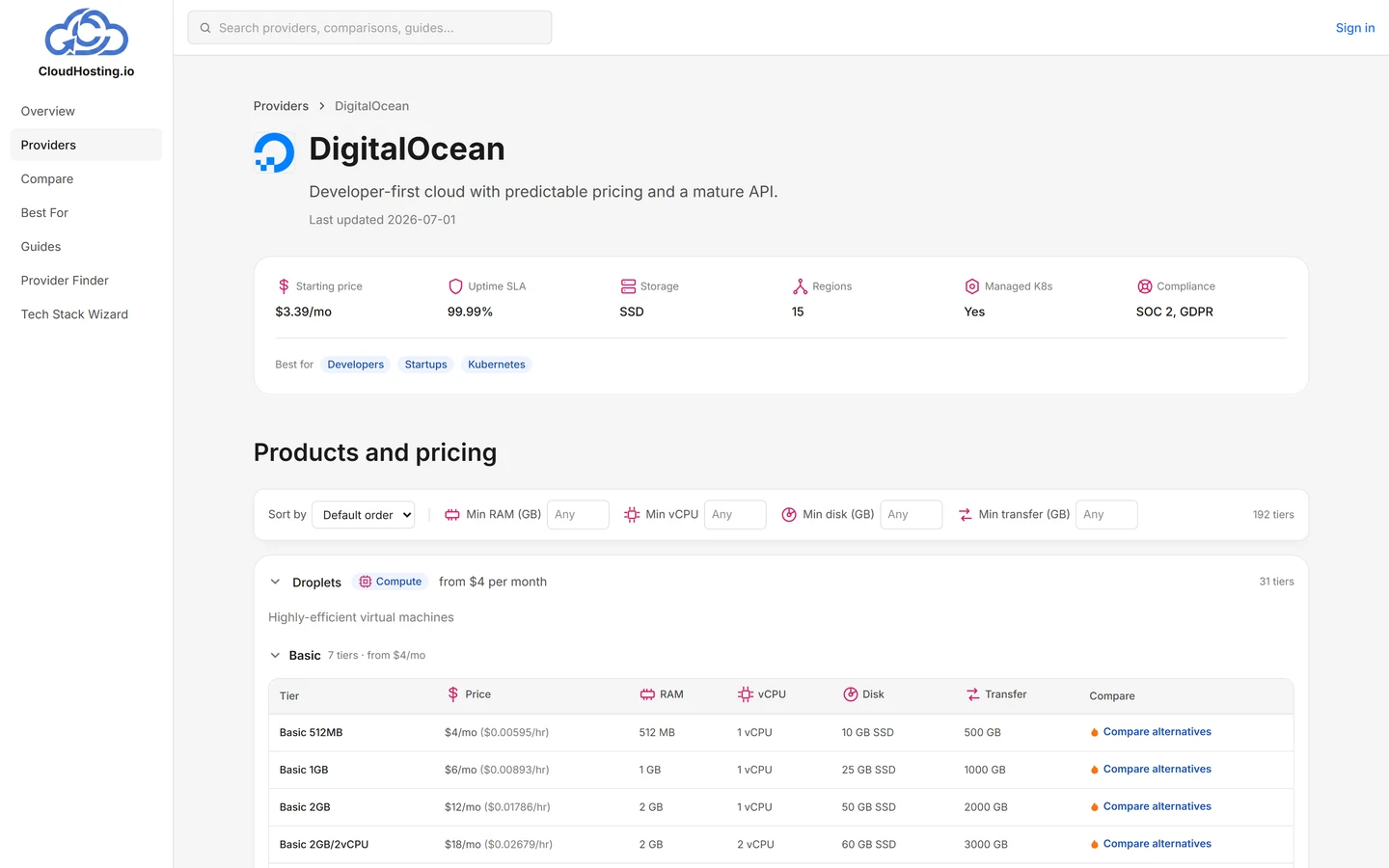Viewport: 1389px width, 868px height.
Task: Click the Disk column header icon
Action: [851, 694]
